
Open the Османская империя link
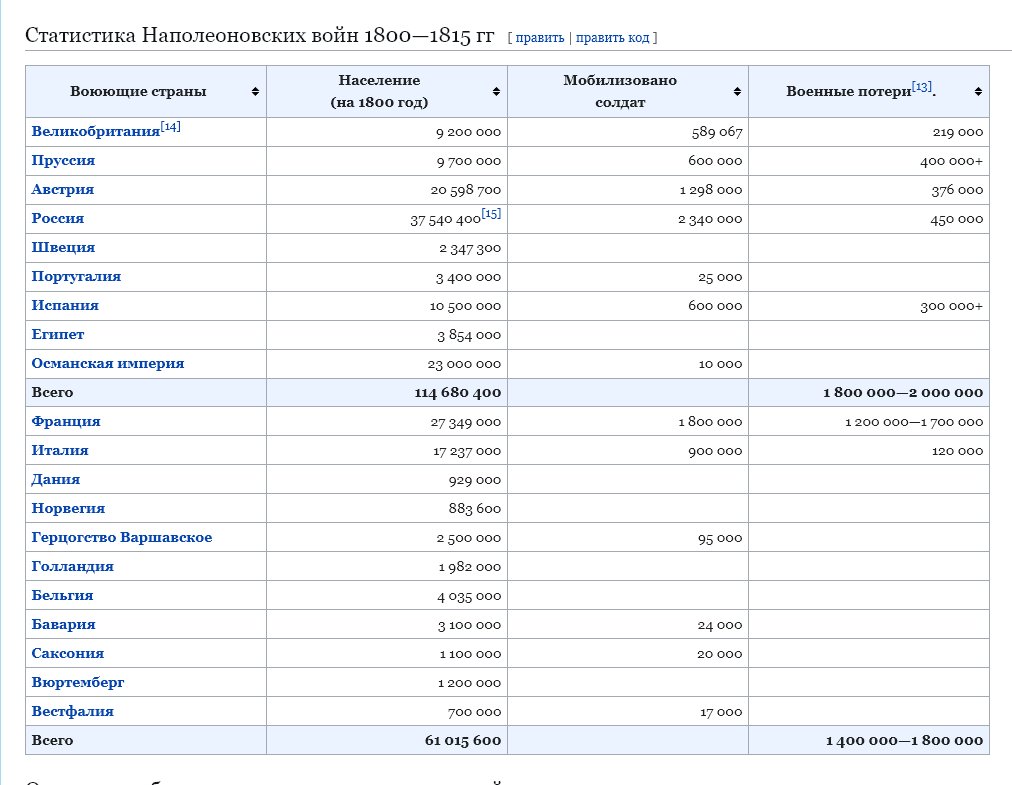point(107,364)
